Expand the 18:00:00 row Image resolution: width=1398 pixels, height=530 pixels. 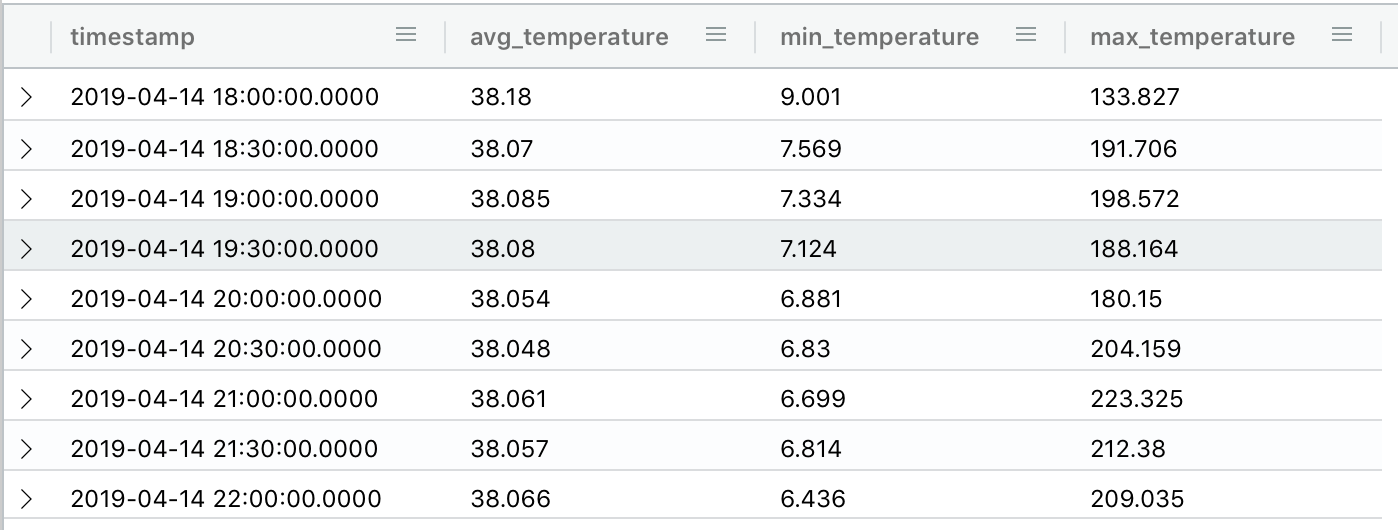pos(27,97)
